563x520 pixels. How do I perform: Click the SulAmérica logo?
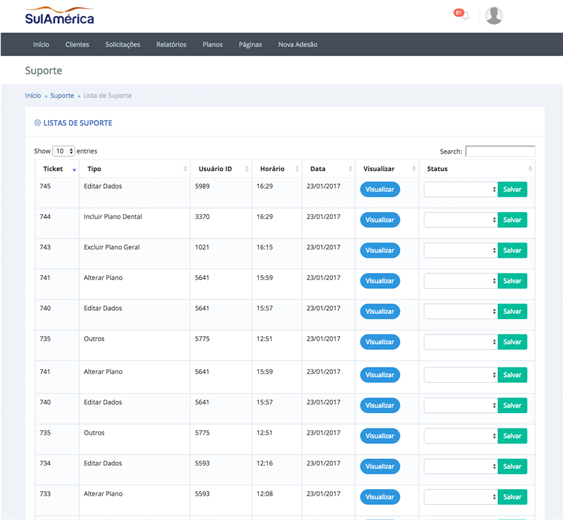point(59,16)
